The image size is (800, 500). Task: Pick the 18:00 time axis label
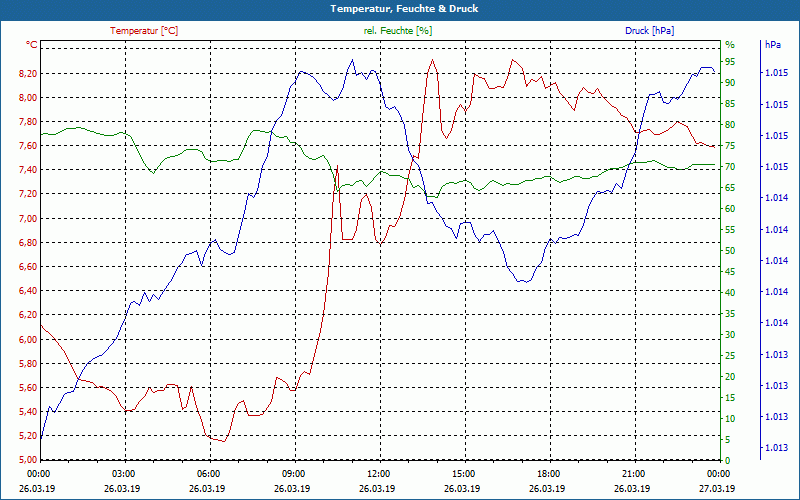tap(547, 474)
